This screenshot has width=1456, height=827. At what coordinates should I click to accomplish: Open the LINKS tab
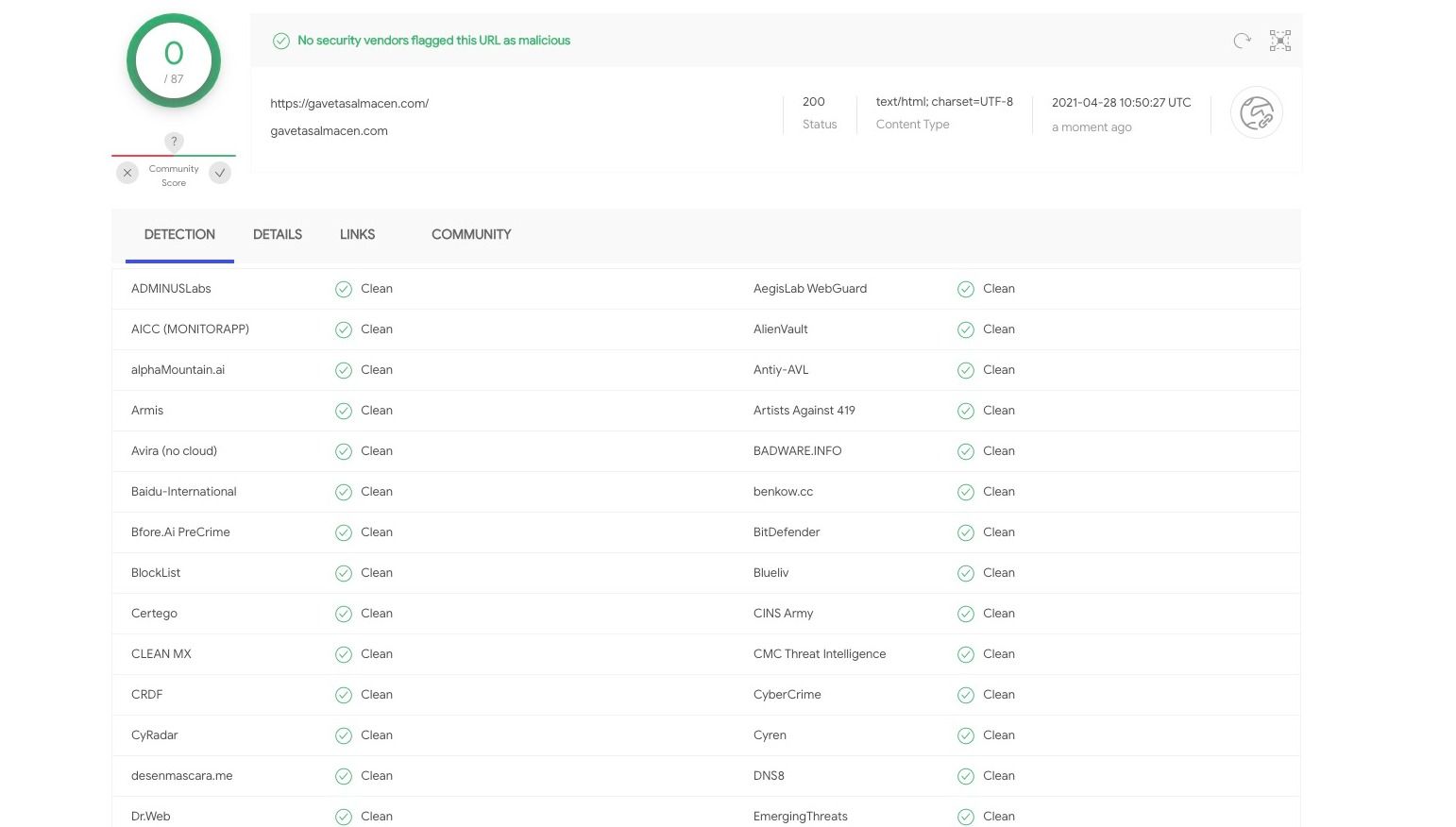tap(357, 234)
